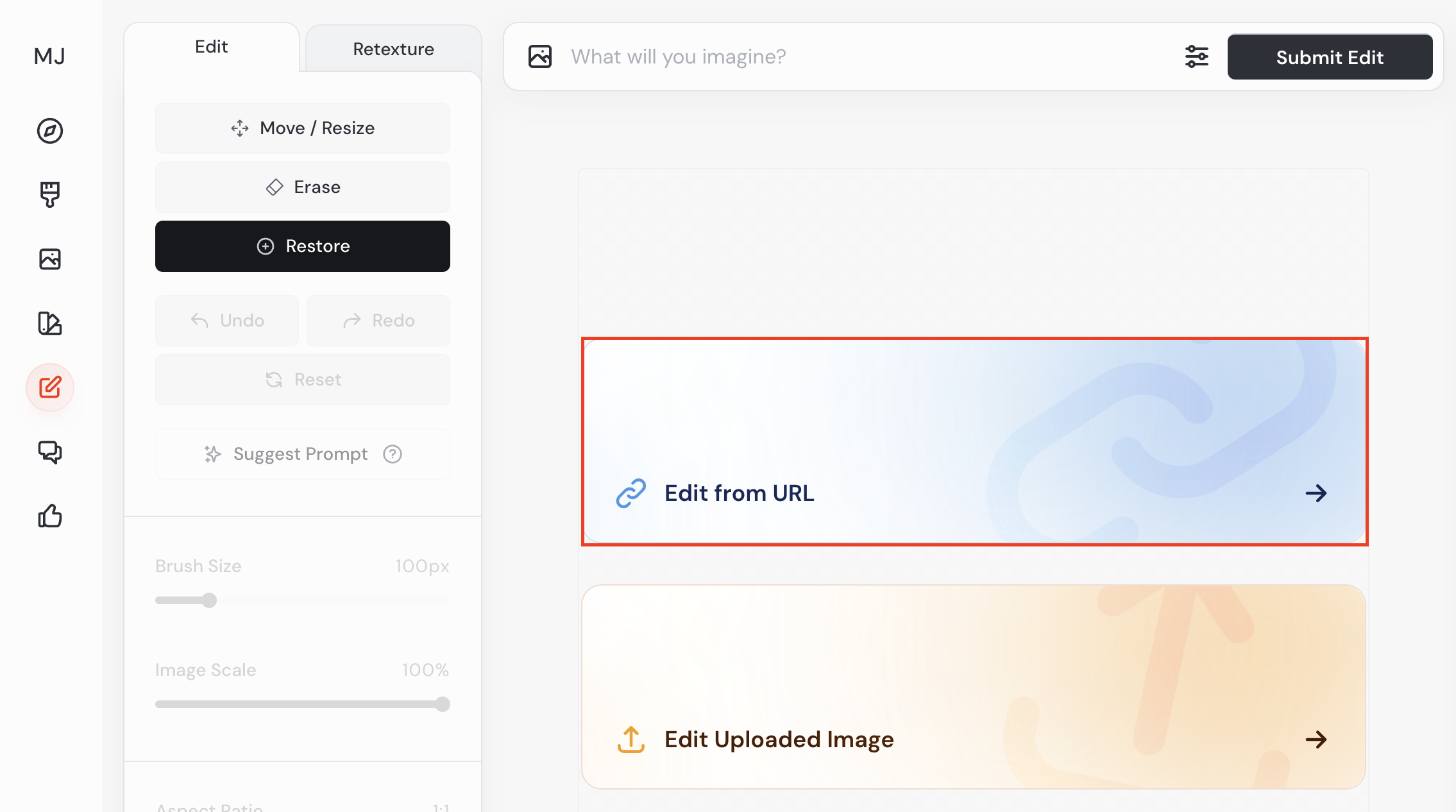Viewport: 1456px width, 812px height.
Task: Open the image gallery icon in sidebar
Action: [50, 259]
